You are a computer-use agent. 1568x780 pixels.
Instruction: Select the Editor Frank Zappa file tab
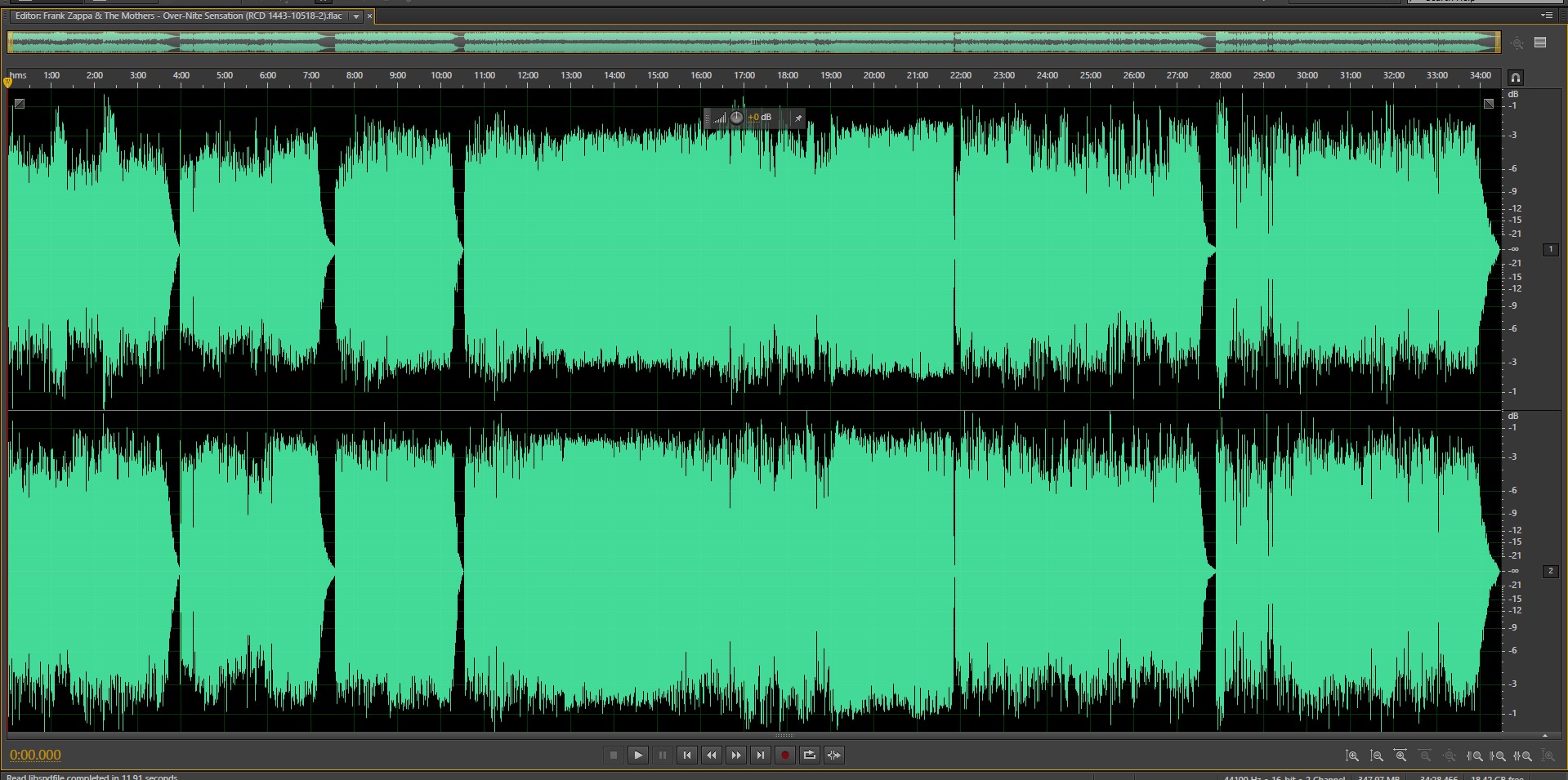[x=178, y=16]
